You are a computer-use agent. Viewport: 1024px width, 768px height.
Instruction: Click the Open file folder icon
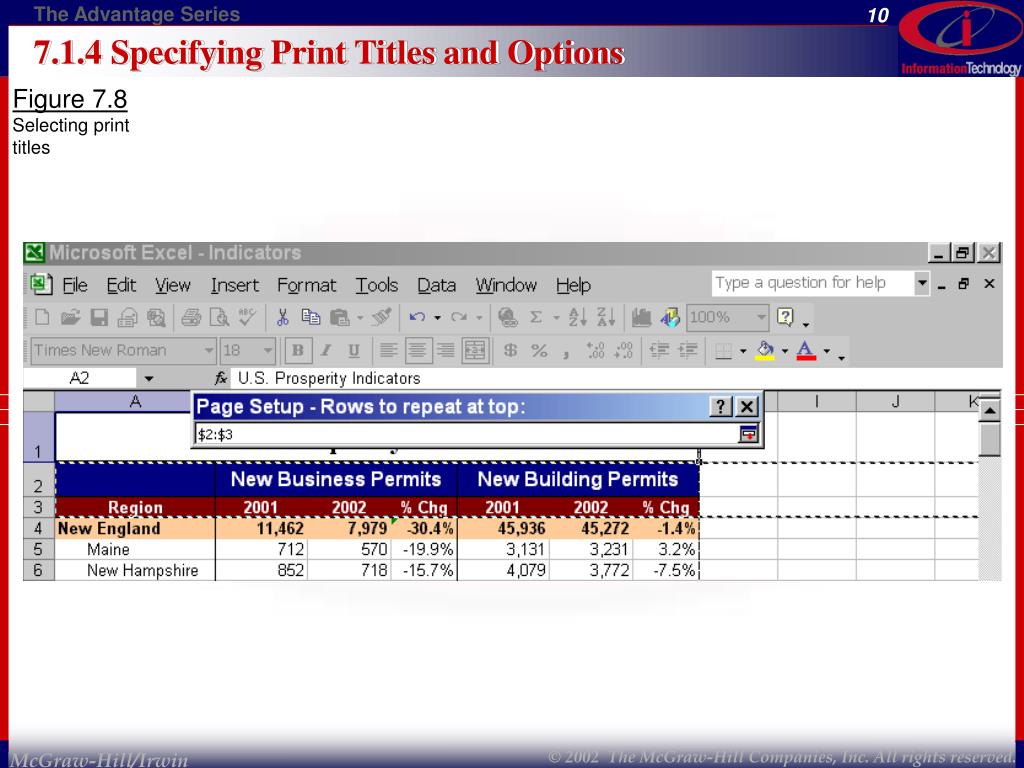click(71, 318)
